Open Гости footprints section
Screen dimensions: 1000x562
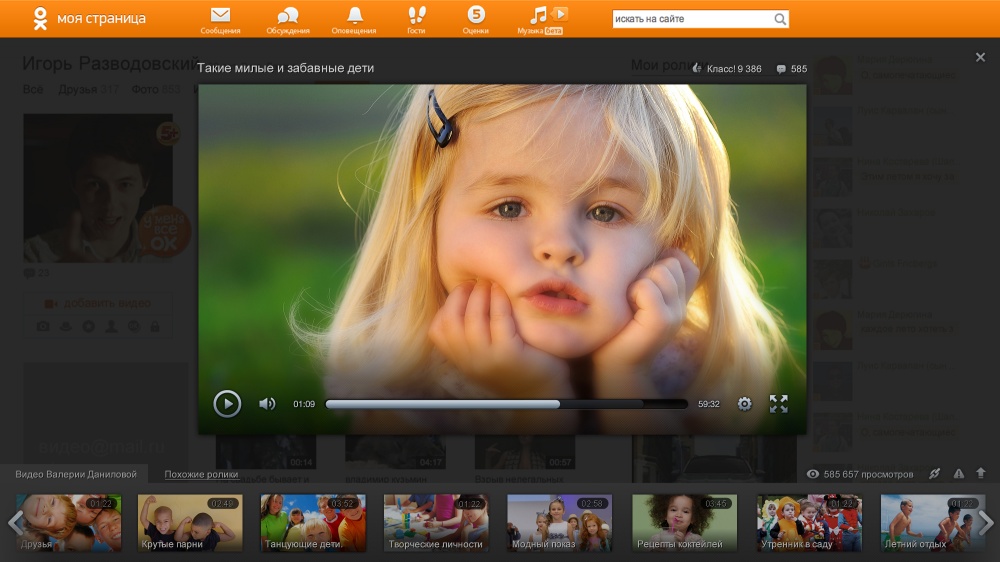point(416,20)
